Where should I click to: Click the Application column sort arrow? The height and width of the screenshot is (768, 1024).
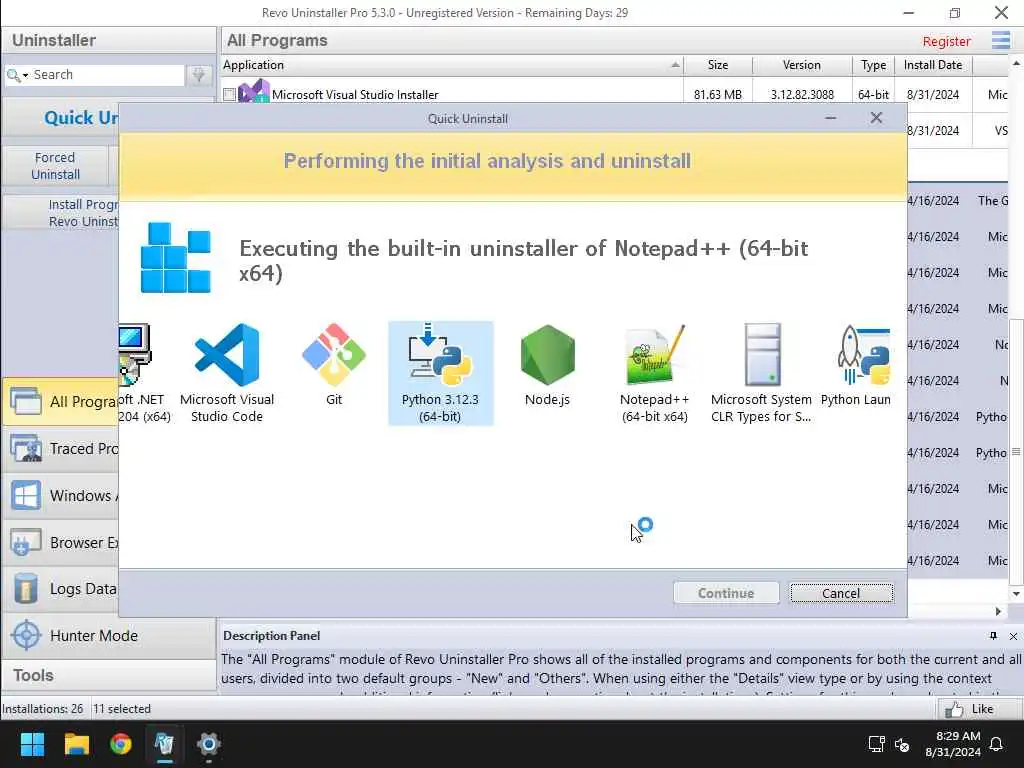click(675, 65)
